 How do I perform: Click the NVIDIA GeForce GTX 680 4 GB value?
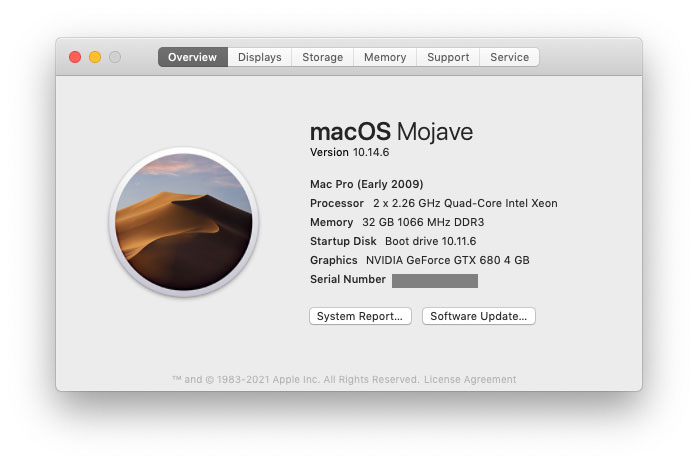[x=448, y=260]
